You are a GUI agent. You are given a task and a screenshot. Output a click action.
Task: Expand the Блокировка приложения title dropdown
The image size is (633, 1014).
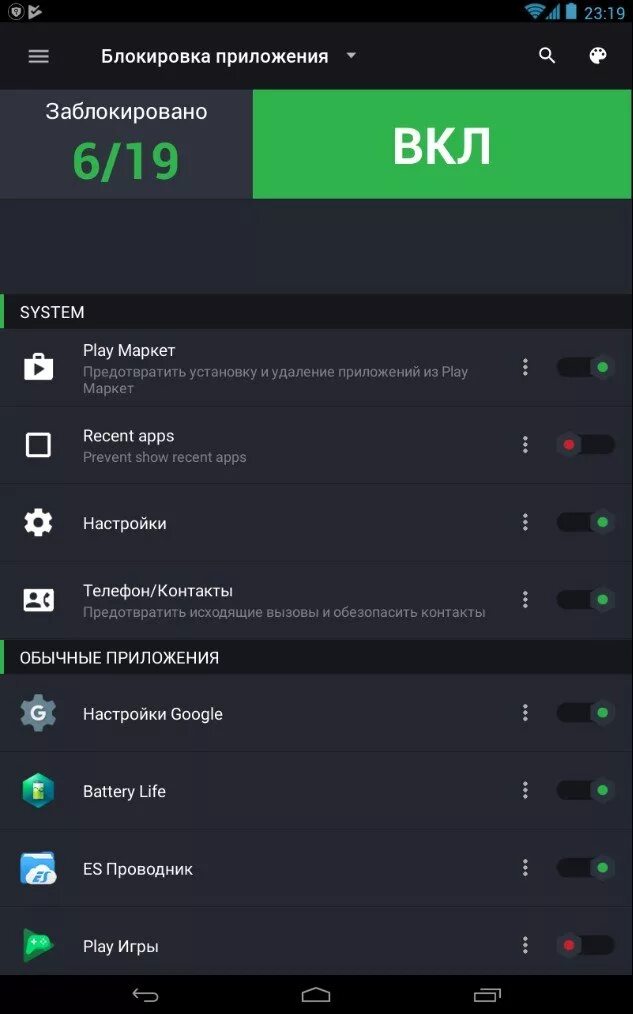351,56
